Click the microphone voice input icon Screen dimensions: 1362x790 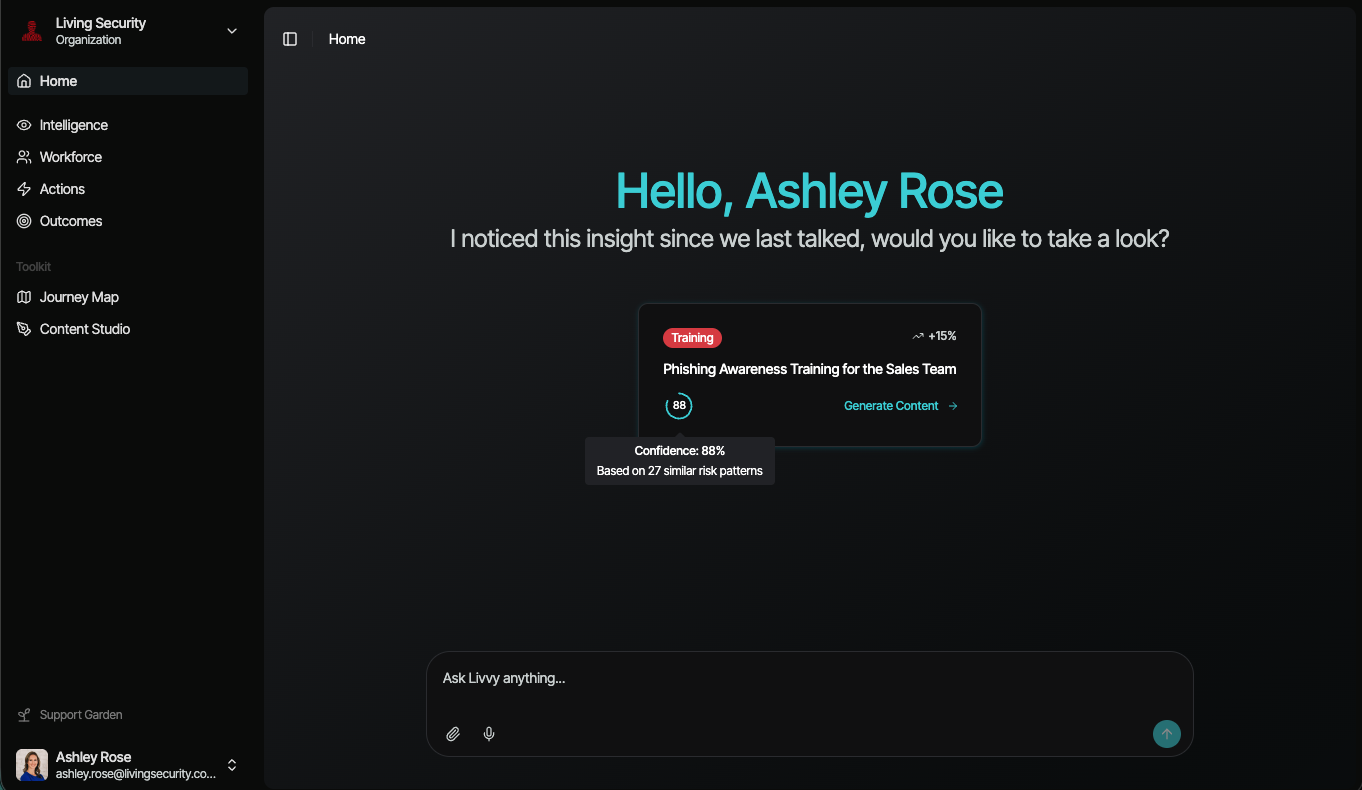489,734
